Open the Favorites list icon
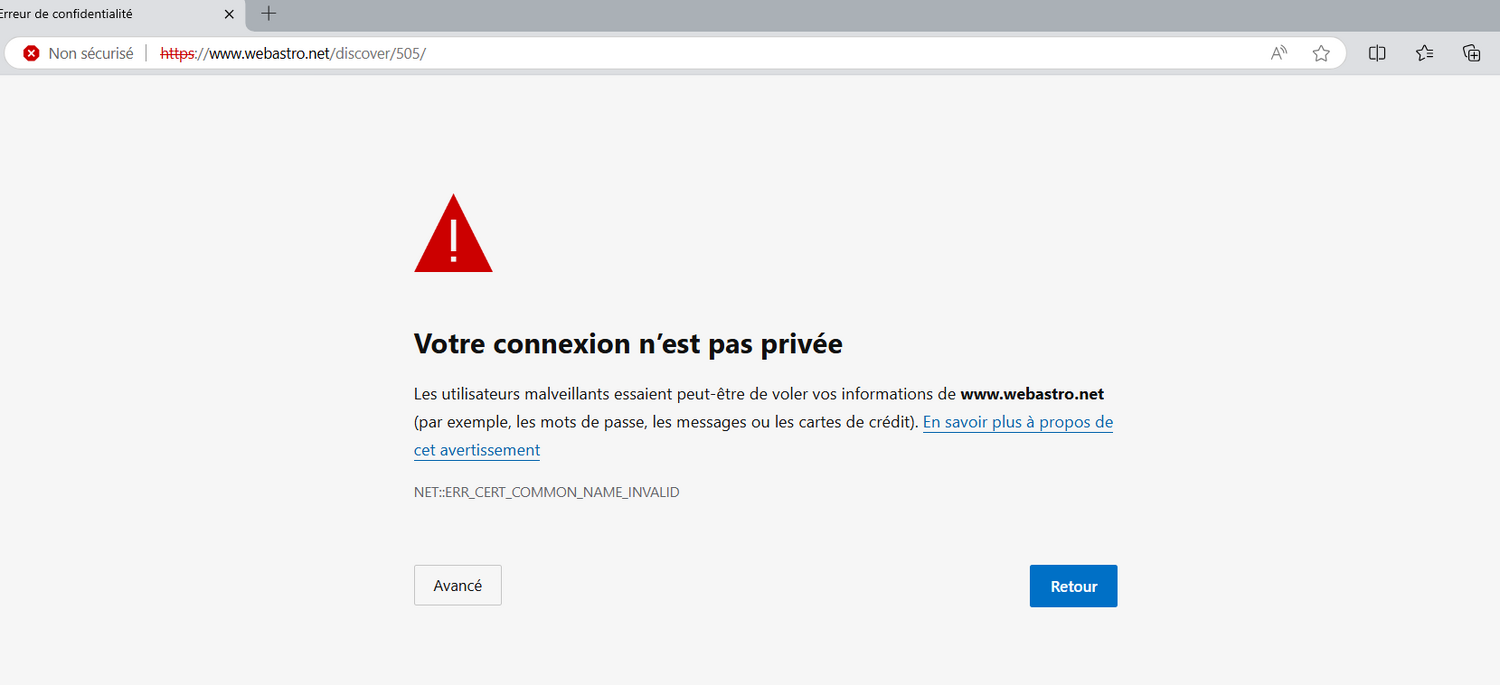1500x685 pixels. [1424, 53]
